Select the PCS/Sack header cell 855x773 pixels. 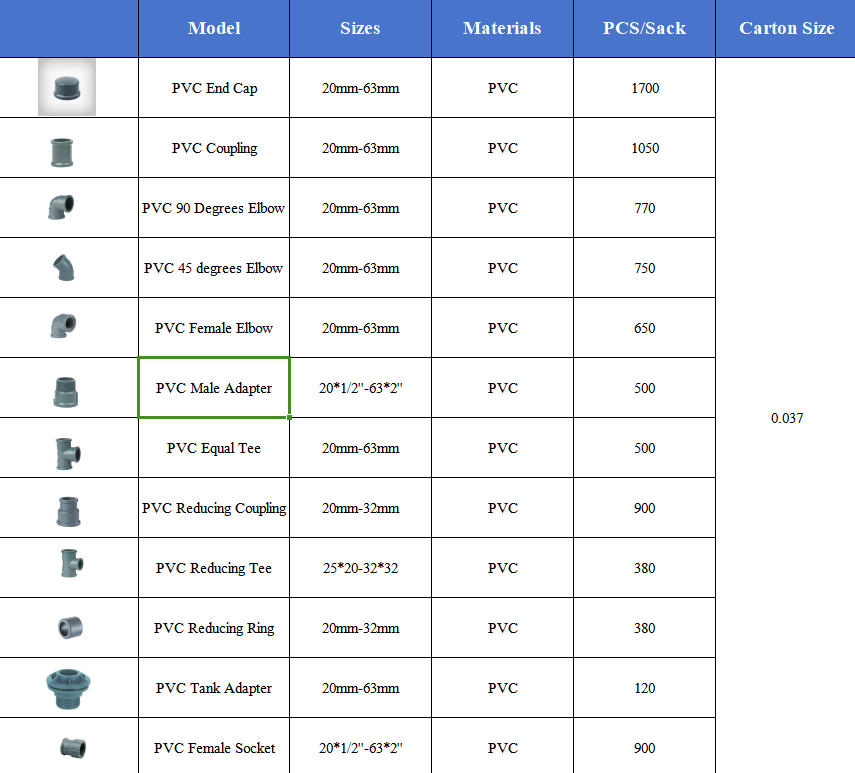pos(645,28)
